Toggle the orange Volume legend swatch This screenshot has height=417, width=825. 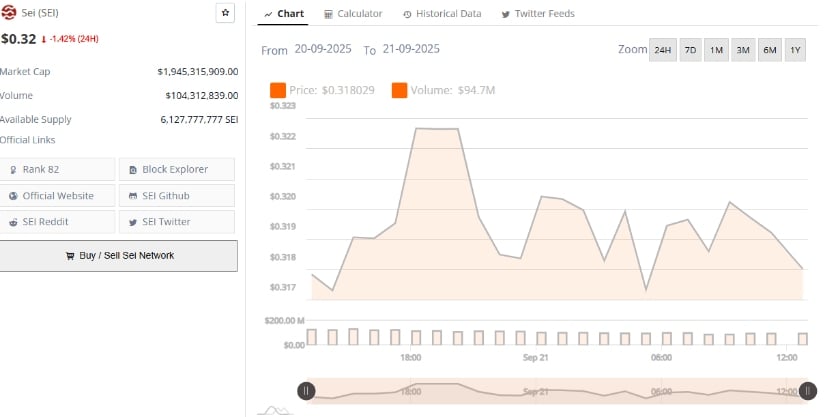coord(399,90)
